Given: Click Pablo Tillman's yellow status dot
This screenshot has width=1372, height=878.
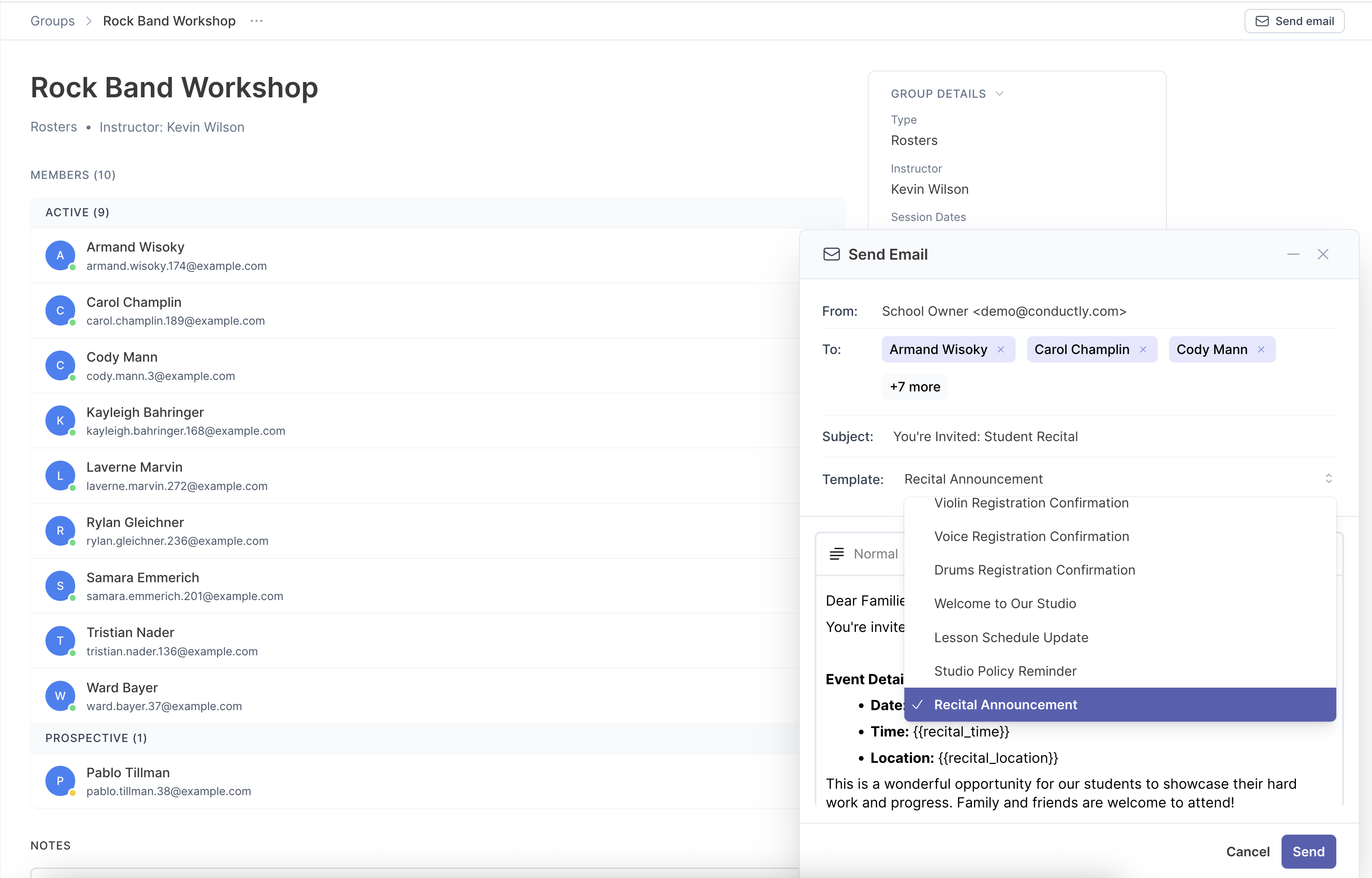Looking at the screenshot, I should 72,793.
